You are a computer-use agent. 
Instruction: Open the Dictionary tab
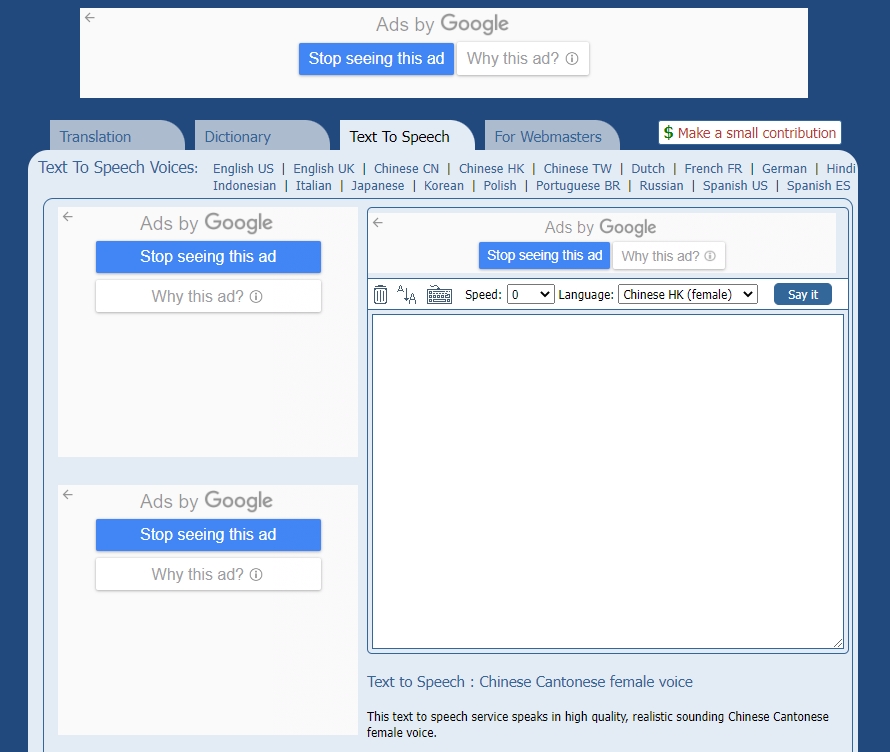pos(238,137)
